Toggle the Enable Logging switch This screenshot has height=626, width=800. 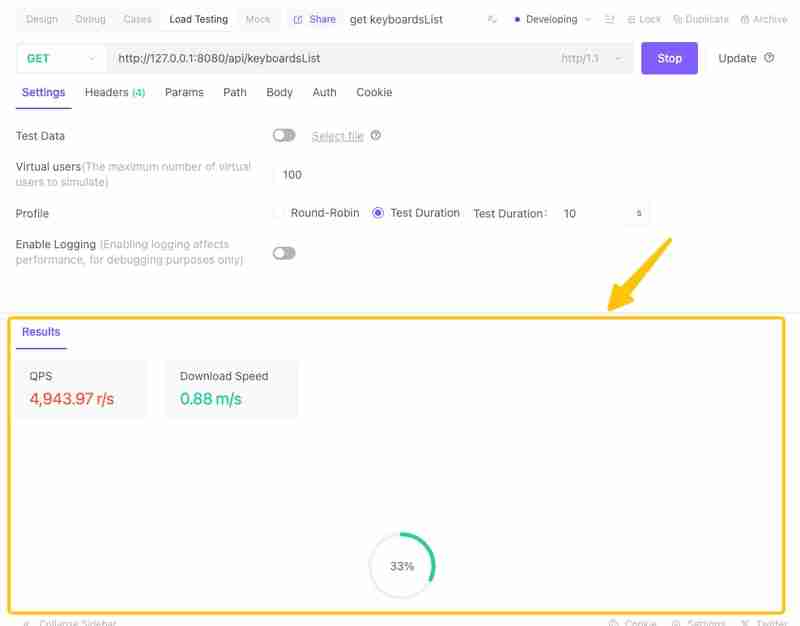pos(284,253)
